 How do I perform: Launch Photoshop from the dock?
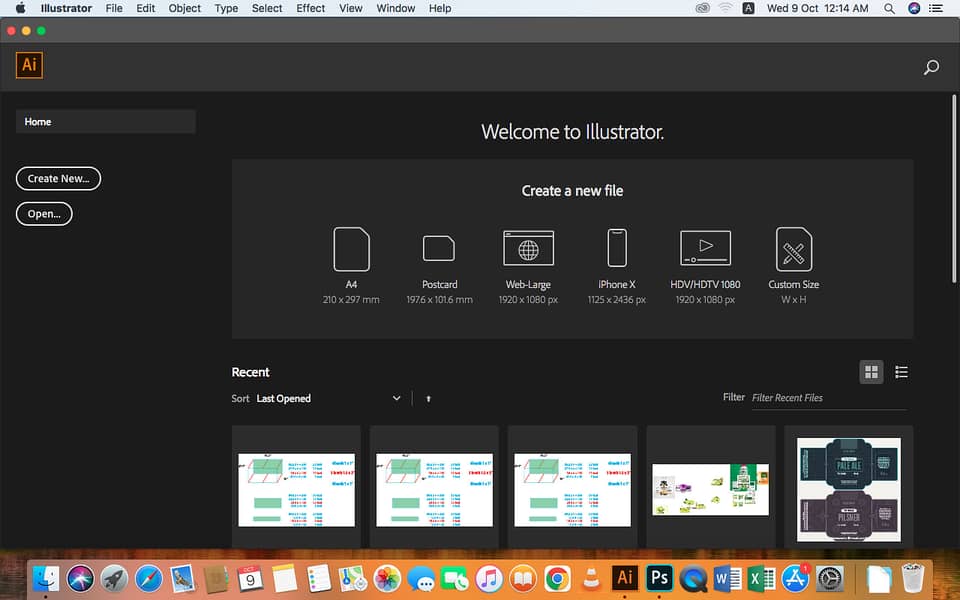click(659, 577)
